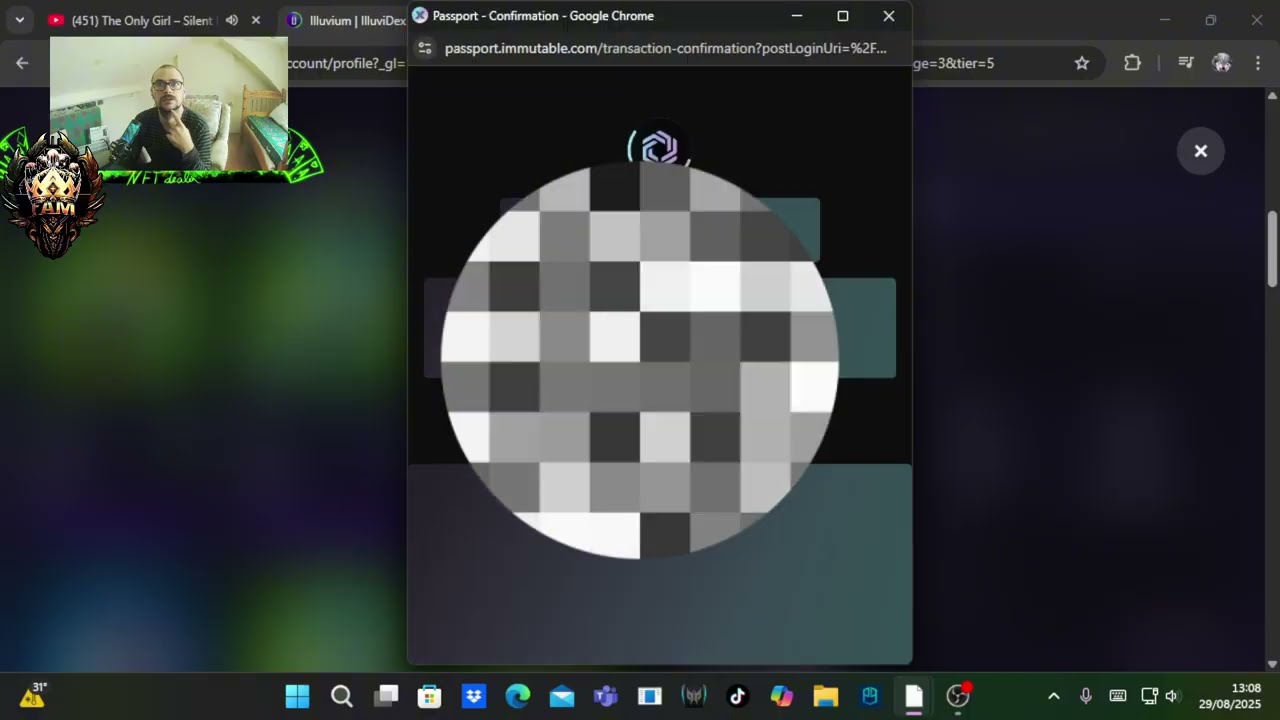Open File Explorer from taskbar

pos(826,696)
